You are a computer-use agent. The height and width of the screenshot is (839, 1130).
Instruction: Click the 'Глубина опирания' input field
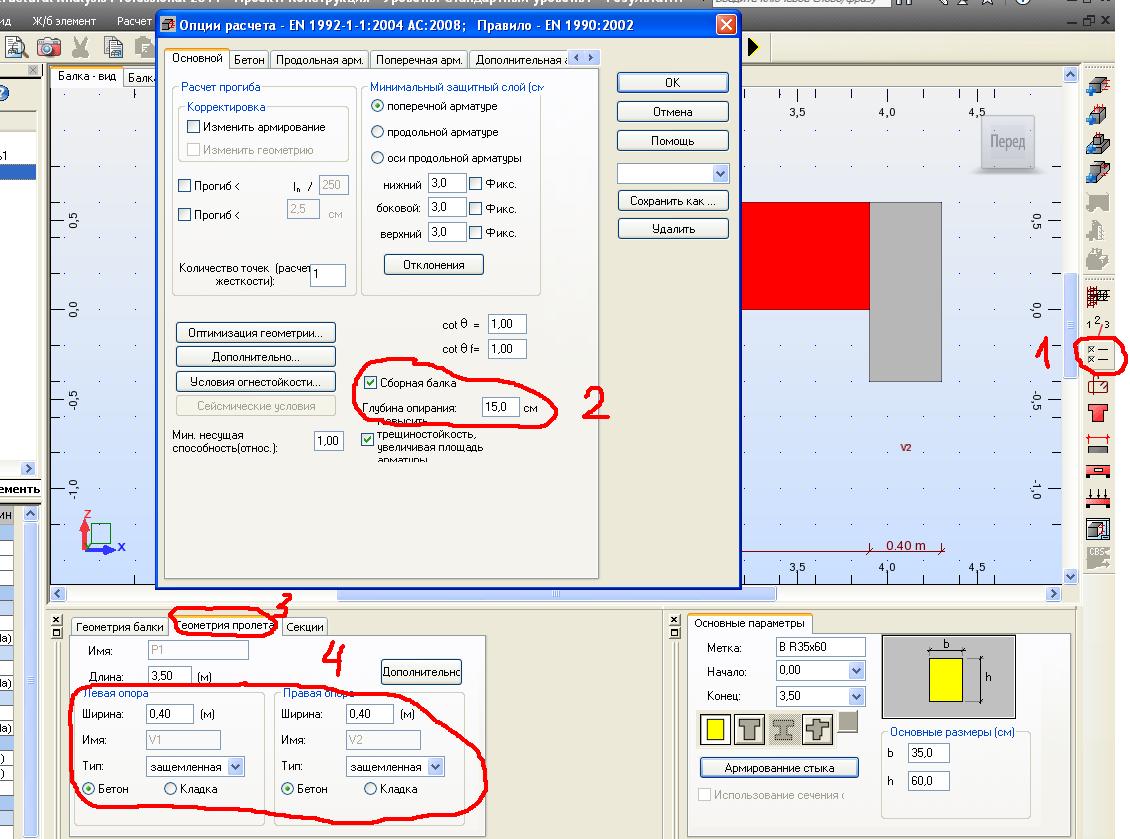[500, 407]
